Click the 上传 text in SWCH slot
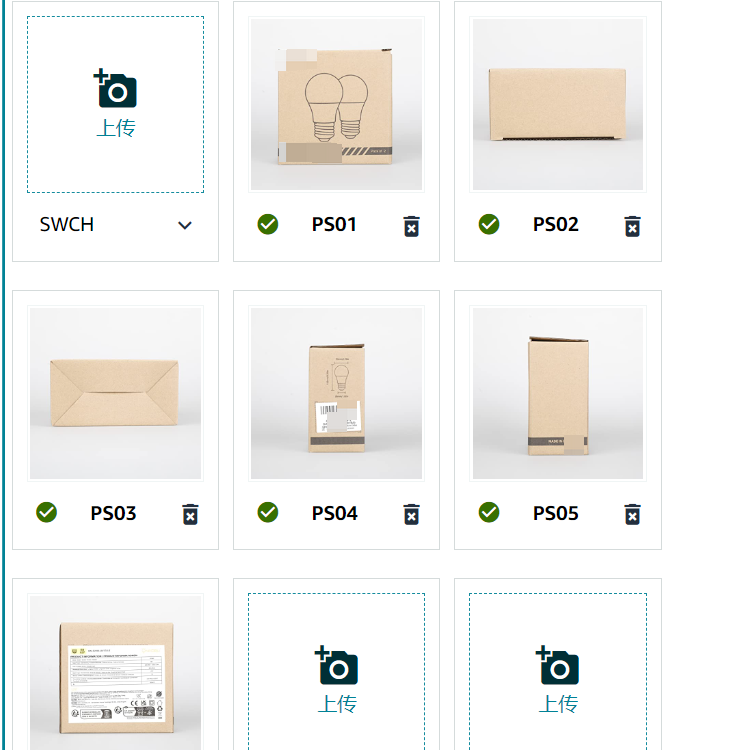 [x=116, y=128]
